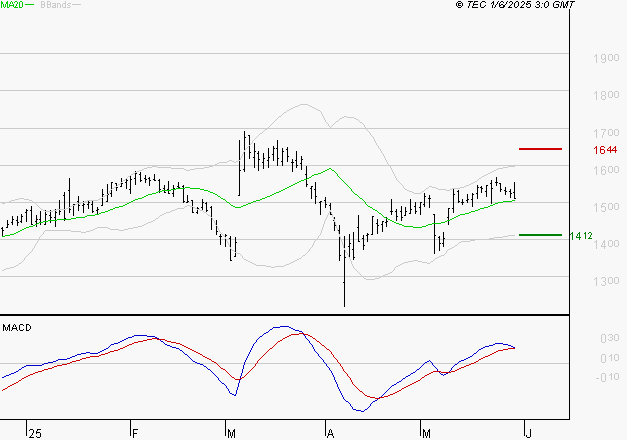This screenshot has height=440, width=627.
Task: Click the red resistance line marker
Action: 540,149
